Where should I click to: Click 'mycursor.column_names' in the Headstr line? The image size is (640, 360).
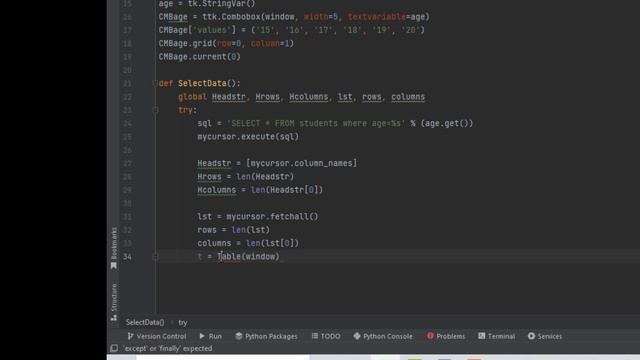[x=301, y=163]
